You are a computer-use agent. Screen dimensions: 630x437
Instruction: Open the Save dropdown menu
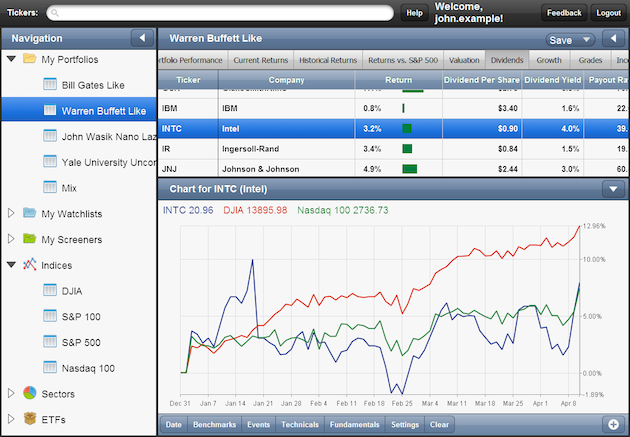point(570,40)
